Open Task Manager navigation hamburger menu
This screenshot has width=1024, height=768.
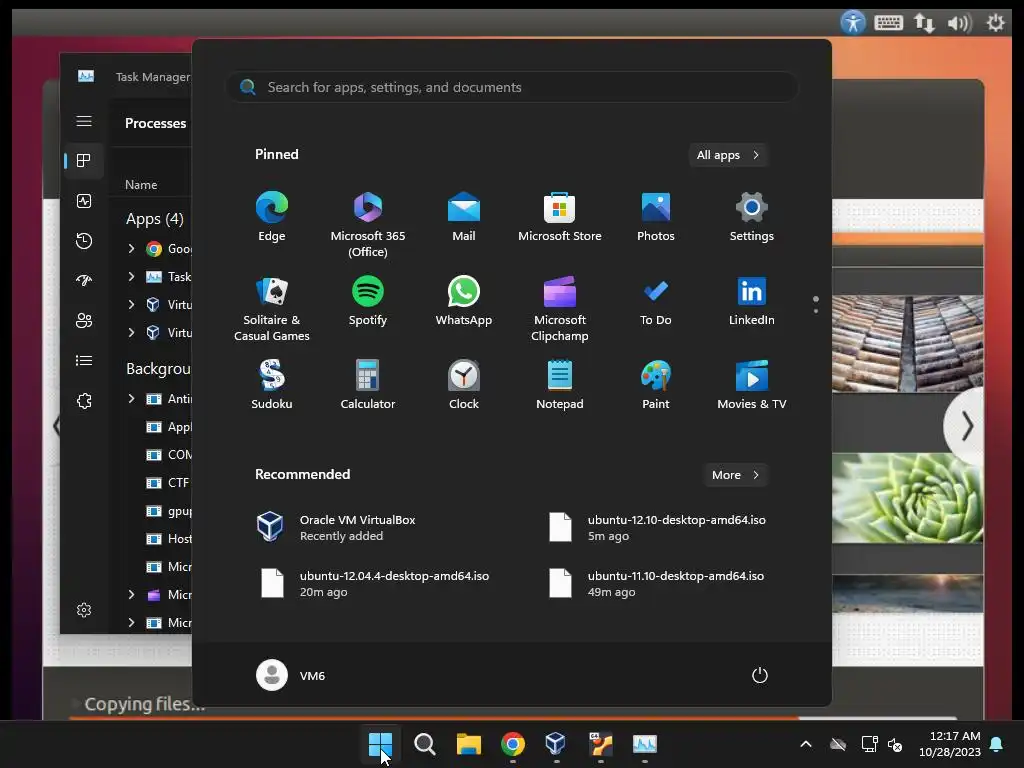tap(84, 121)
